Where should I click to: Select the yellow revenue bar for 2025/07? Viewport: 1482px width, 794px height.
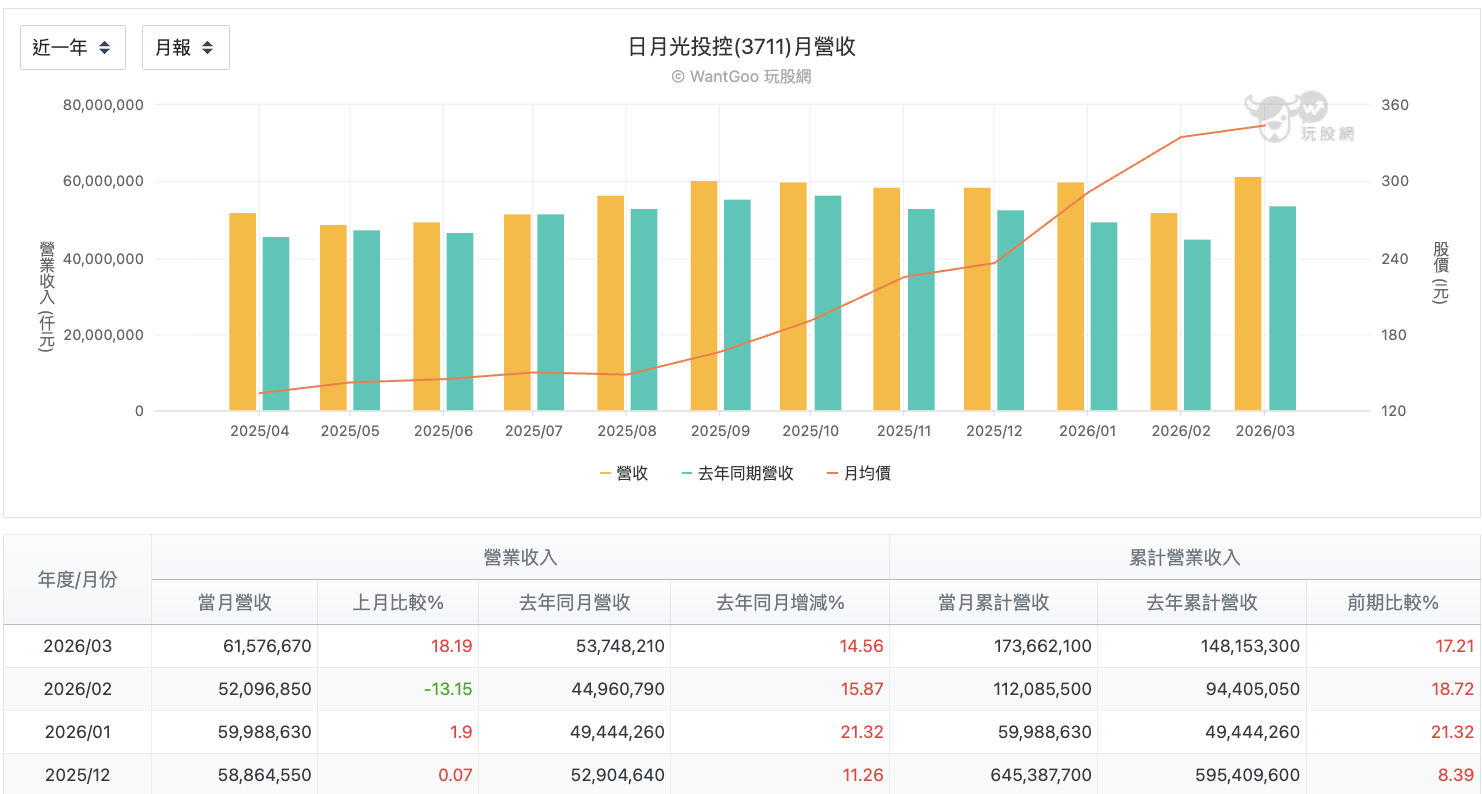tap(518, 312)
